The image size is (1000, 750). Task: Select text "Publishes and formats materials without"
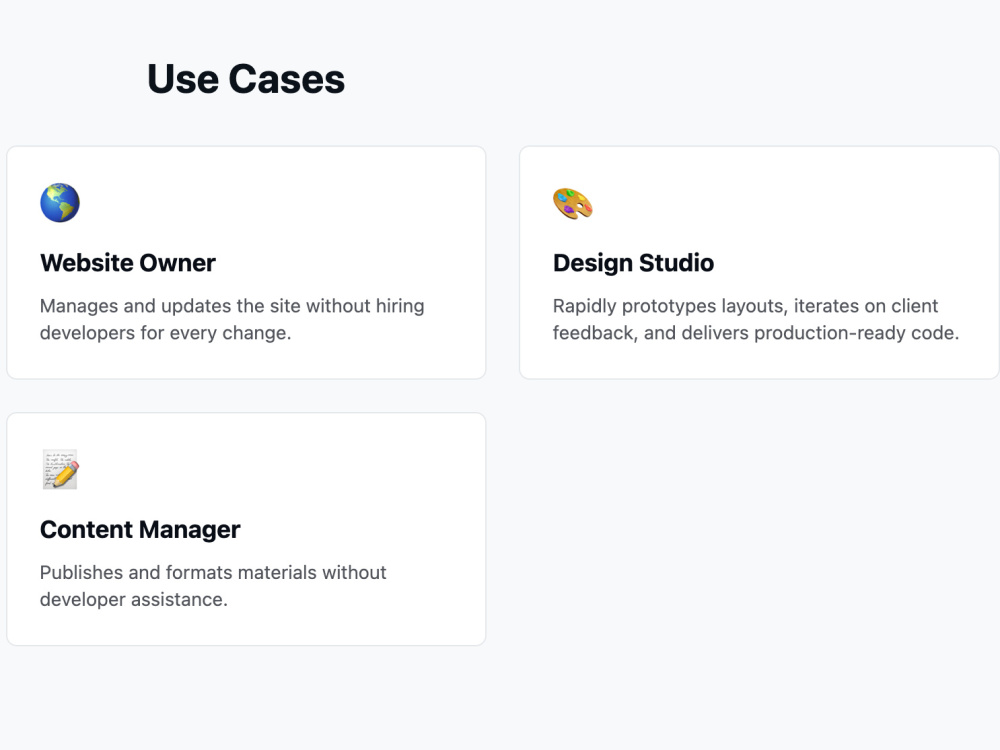pyautogui.click(x=213, y=573)
